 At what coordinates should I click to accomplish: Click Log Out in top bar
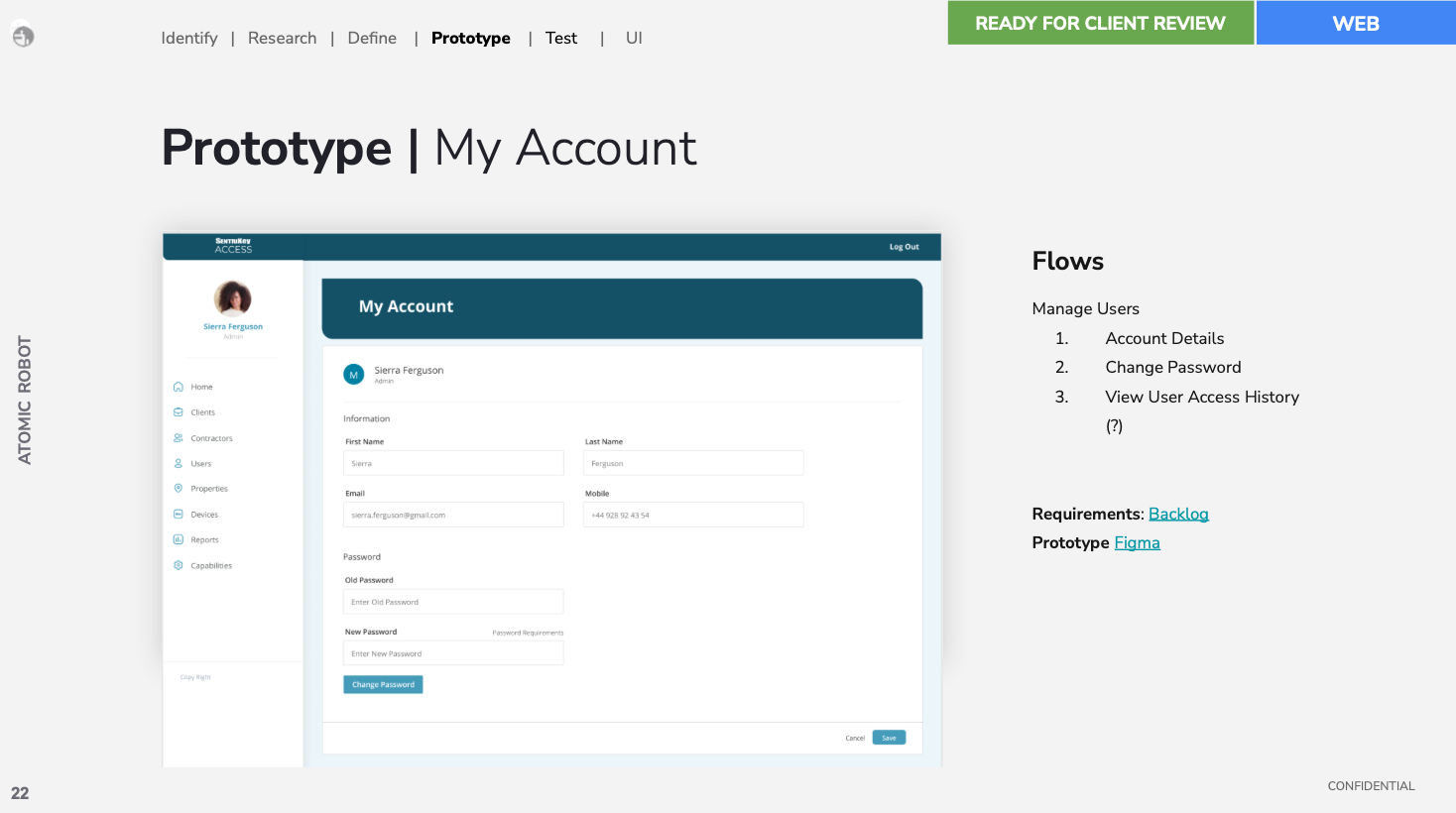coord(904,247)
